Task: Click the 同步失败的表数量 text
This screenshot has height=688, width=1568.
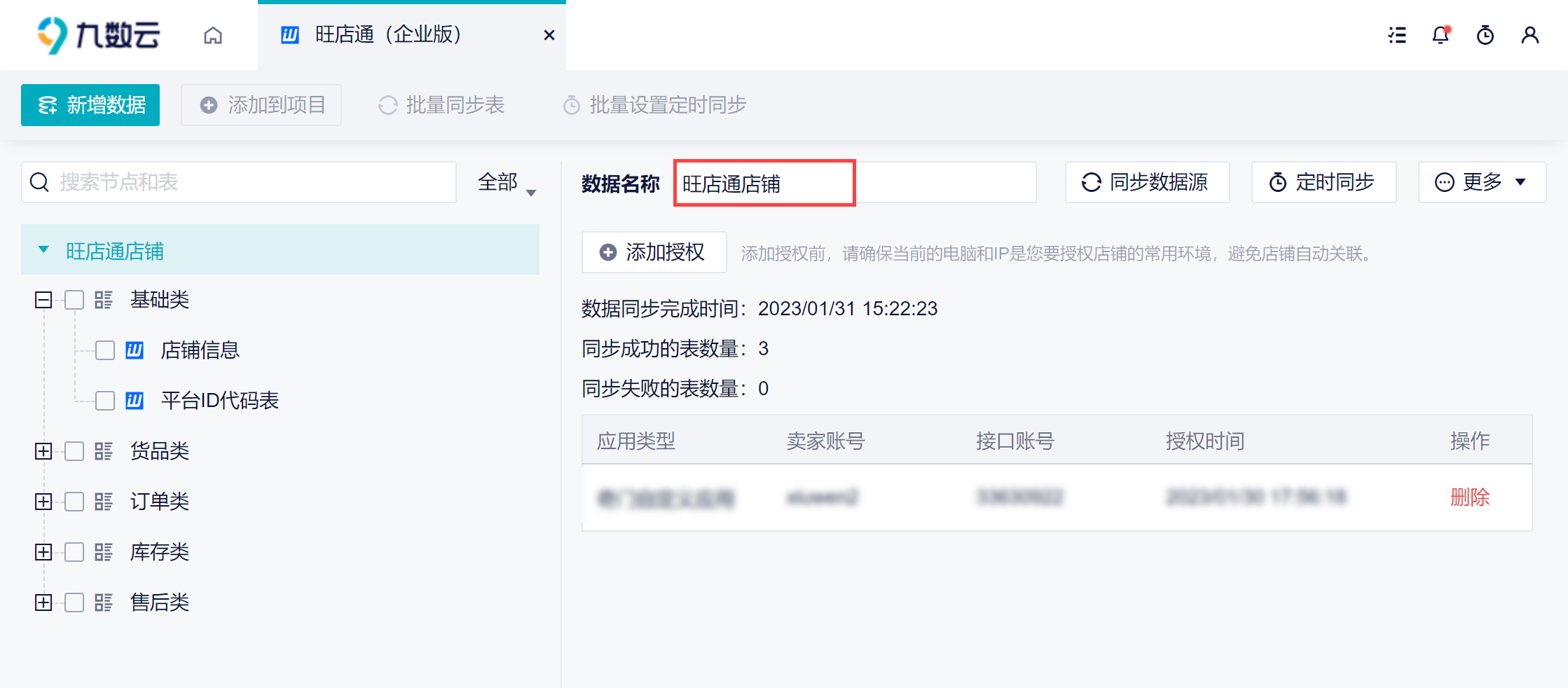Action: coord(675,388)
